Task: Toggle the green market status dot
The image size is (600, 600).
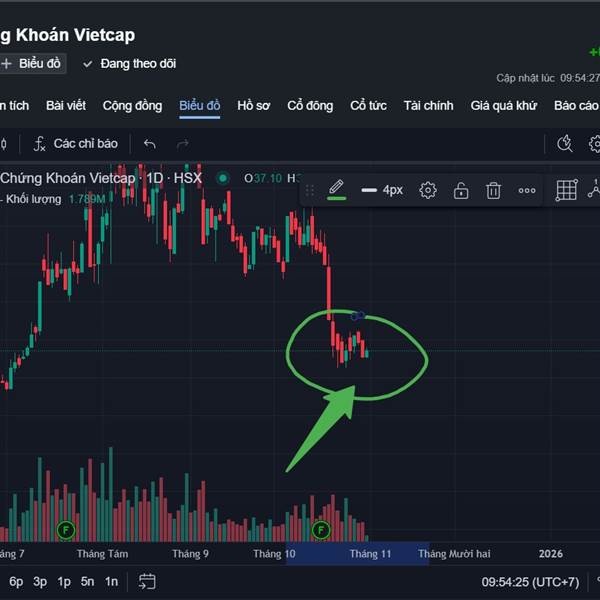Action: pos(223,178)
